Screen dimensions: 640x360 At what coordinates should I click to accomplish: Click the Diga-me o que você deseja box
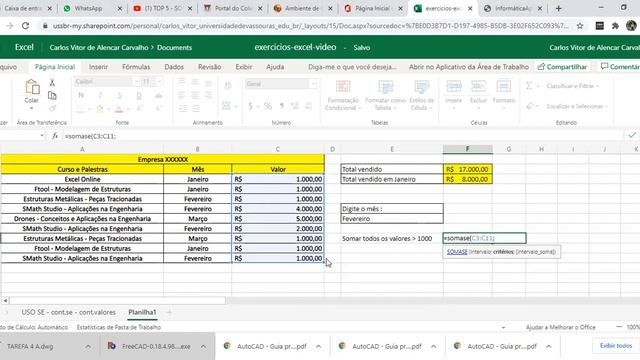click(x=352, y=67)
